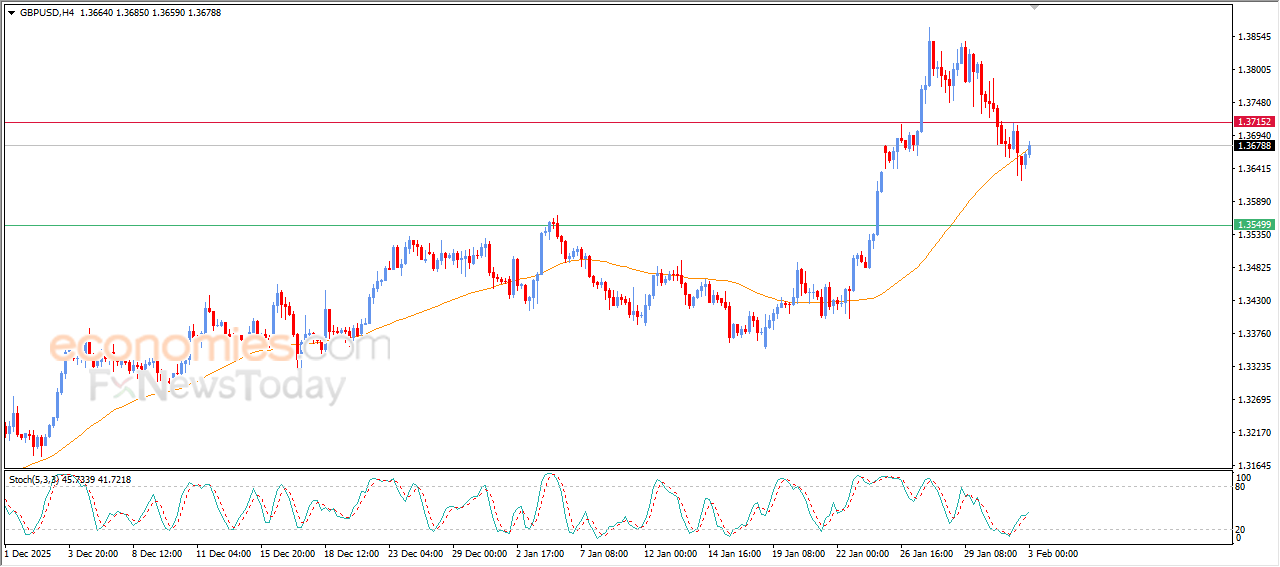Click the 1.31645 price axis label
Viewport: 1280px width, 567px height.
[1254, 466]
